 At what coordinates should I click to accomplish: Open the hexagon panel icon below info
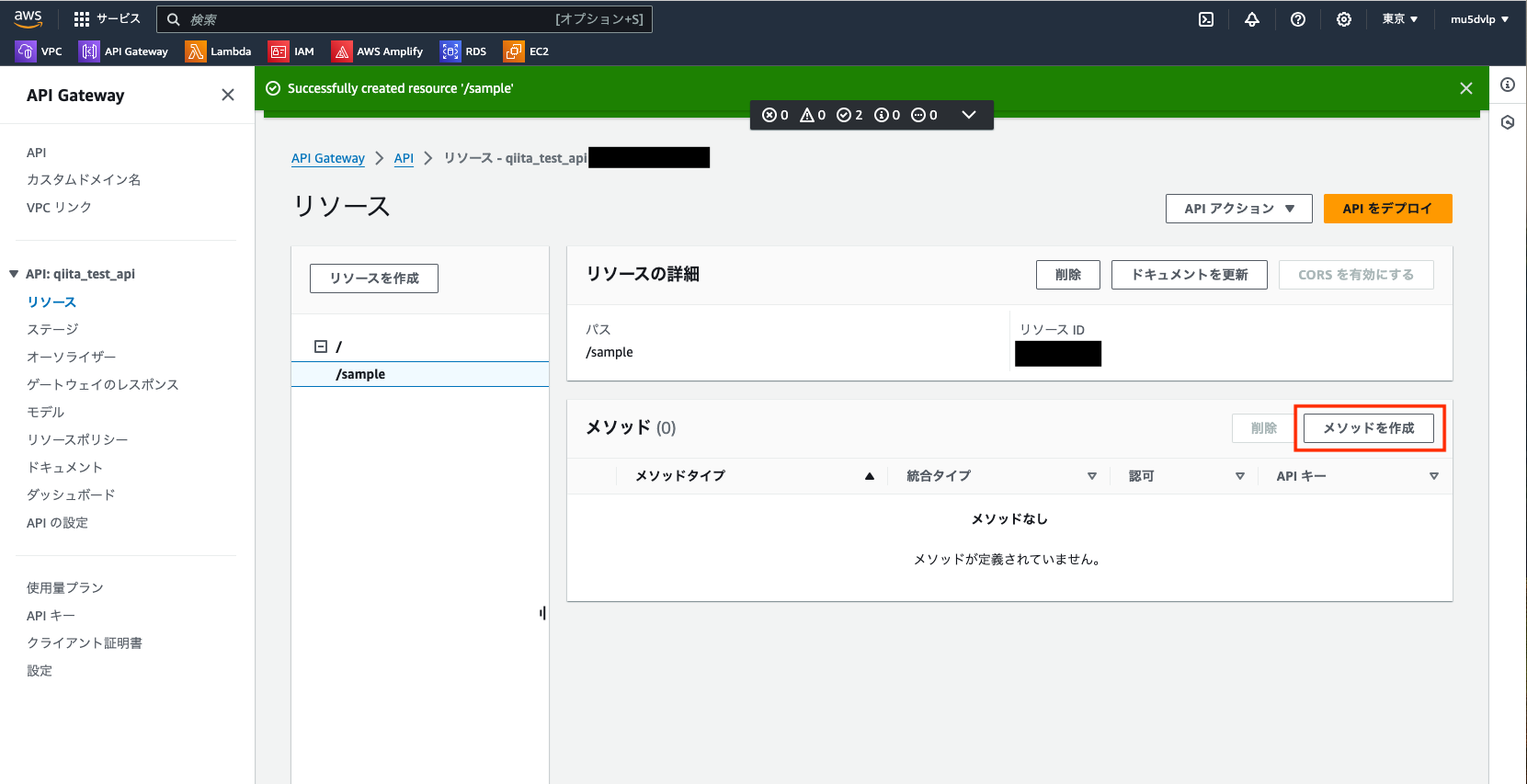pos(1508,122)
